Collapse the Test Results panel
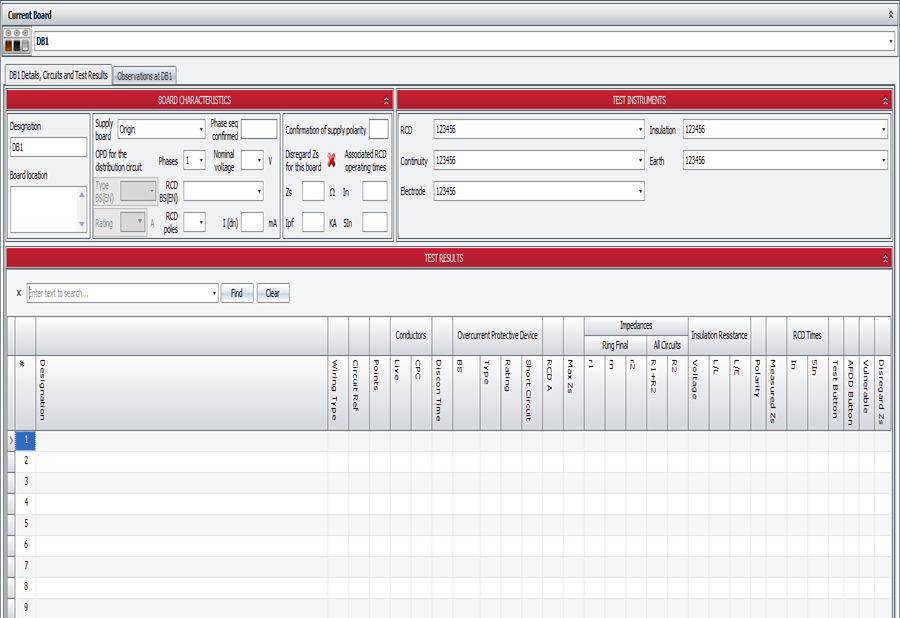 pos(885,258)
